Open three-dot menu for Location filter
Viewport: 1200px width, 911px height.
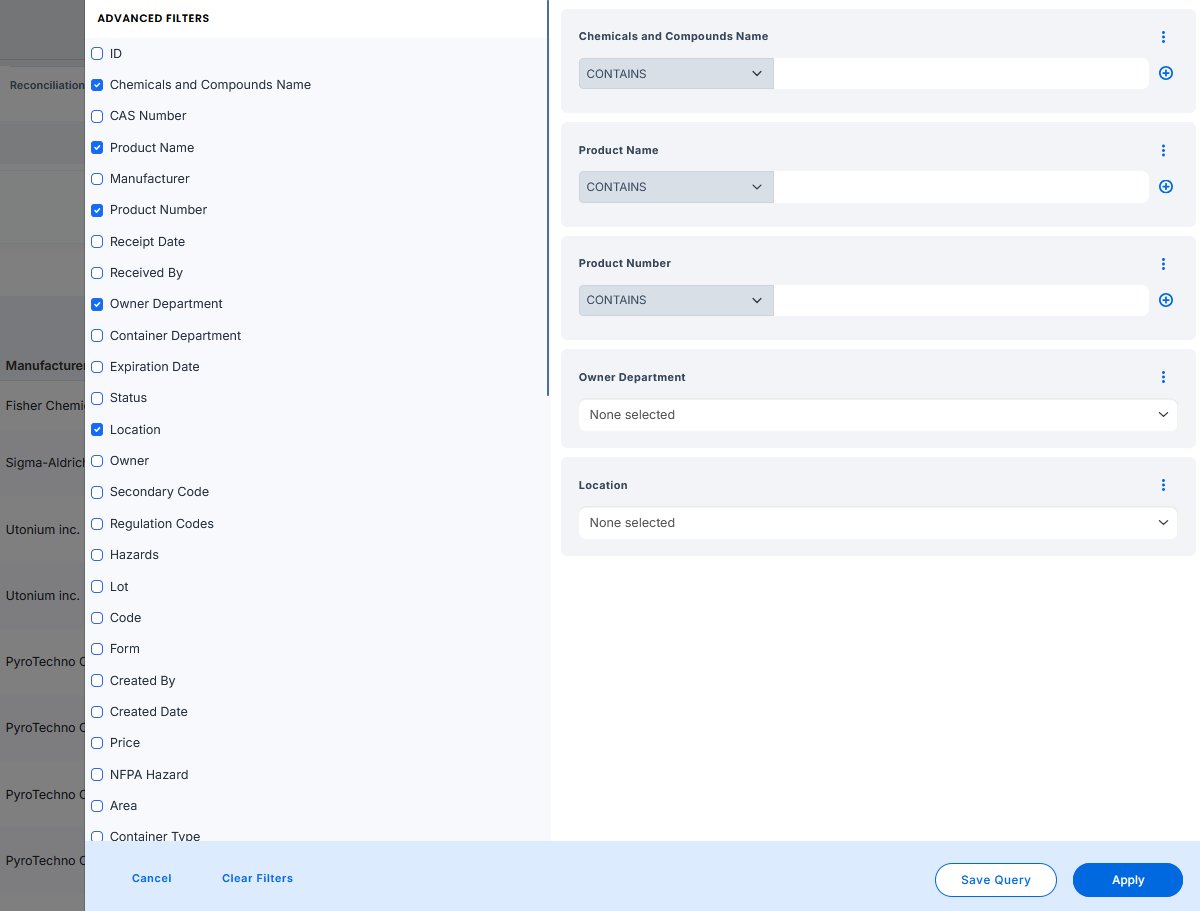coord(1163,485)
